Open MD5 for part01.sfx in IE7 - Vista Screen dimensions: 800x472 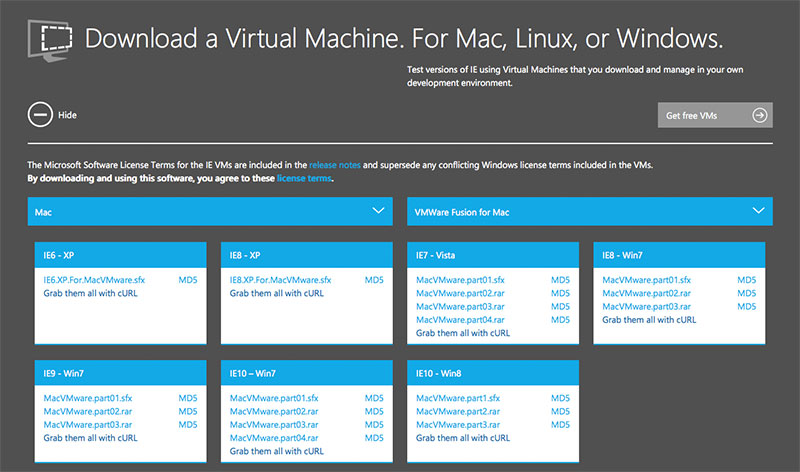pos(560,280)
